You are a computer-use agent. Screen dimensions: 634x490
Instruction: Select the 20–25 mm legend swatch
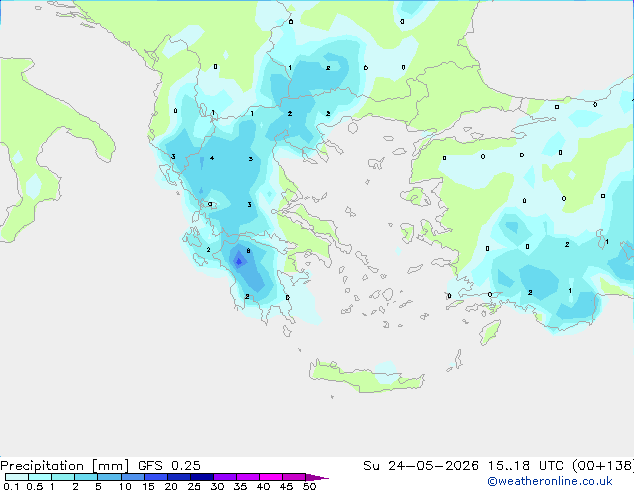(178, 477)
